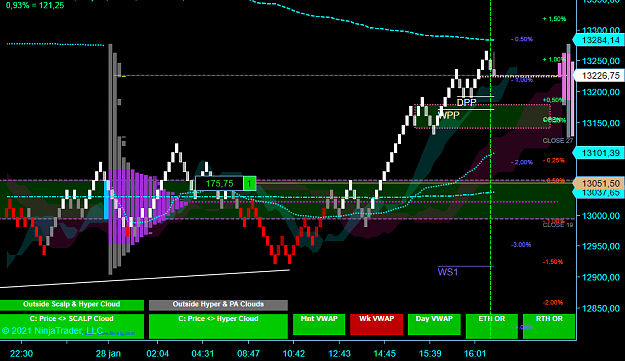Click the red Wk VWAP status button

376,324
